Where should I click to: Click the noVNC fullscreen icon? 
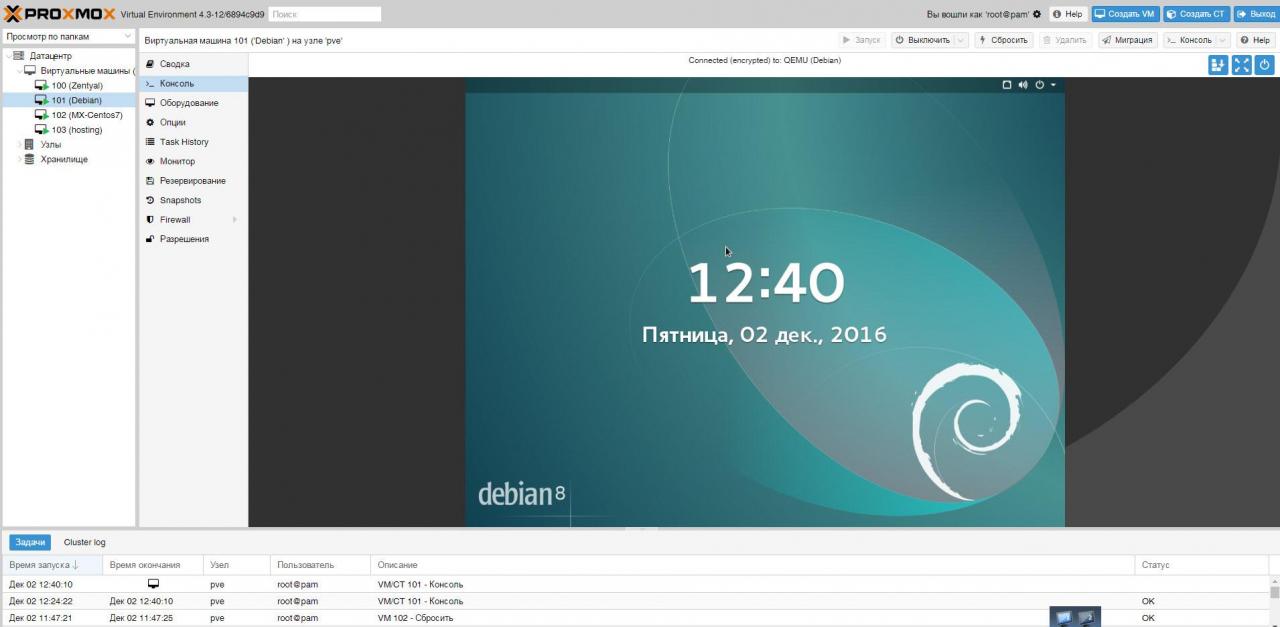tap(1242, 65)
